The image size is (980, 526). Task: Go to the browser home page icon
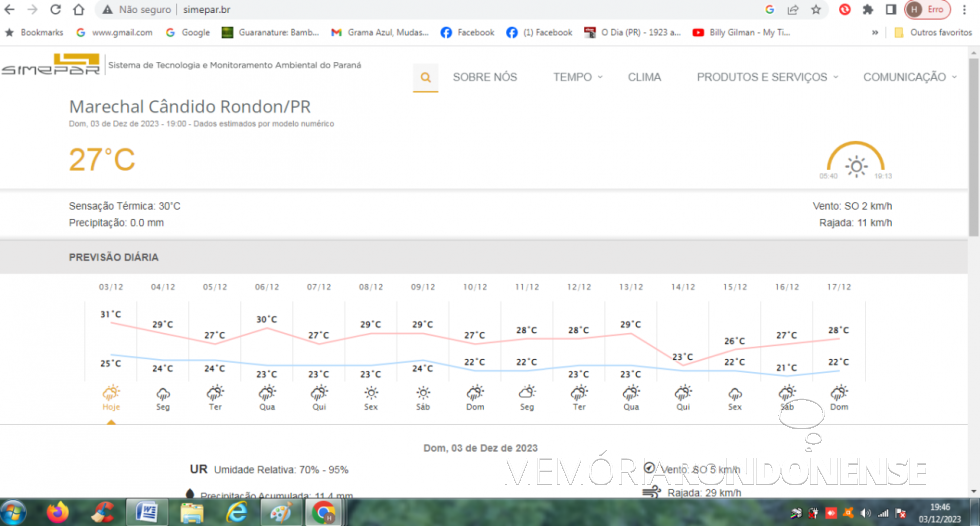coord(79,9)
